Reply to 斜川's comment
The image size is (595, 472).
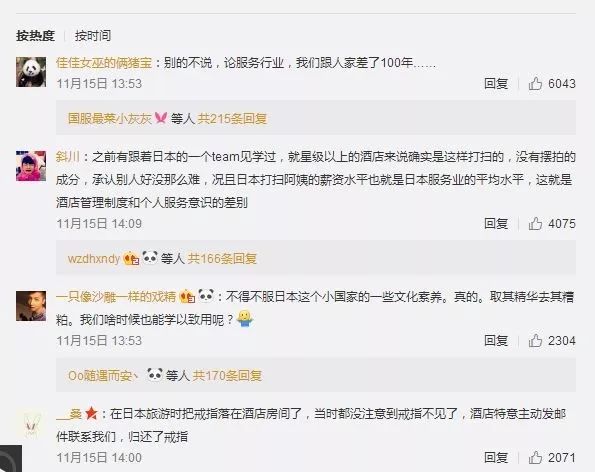pyautogui.click(x=496, y=223)
